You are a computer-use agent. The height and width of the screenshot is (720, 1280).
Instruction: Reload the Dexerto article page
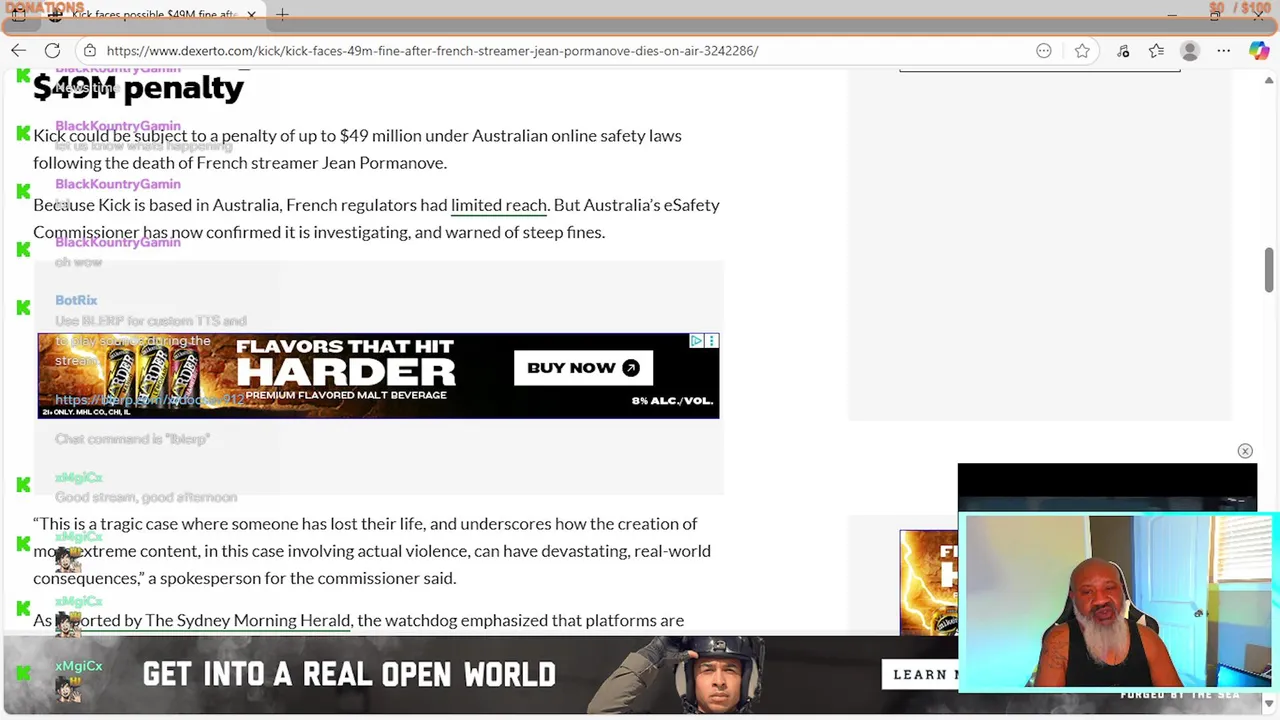coord(52,50)
